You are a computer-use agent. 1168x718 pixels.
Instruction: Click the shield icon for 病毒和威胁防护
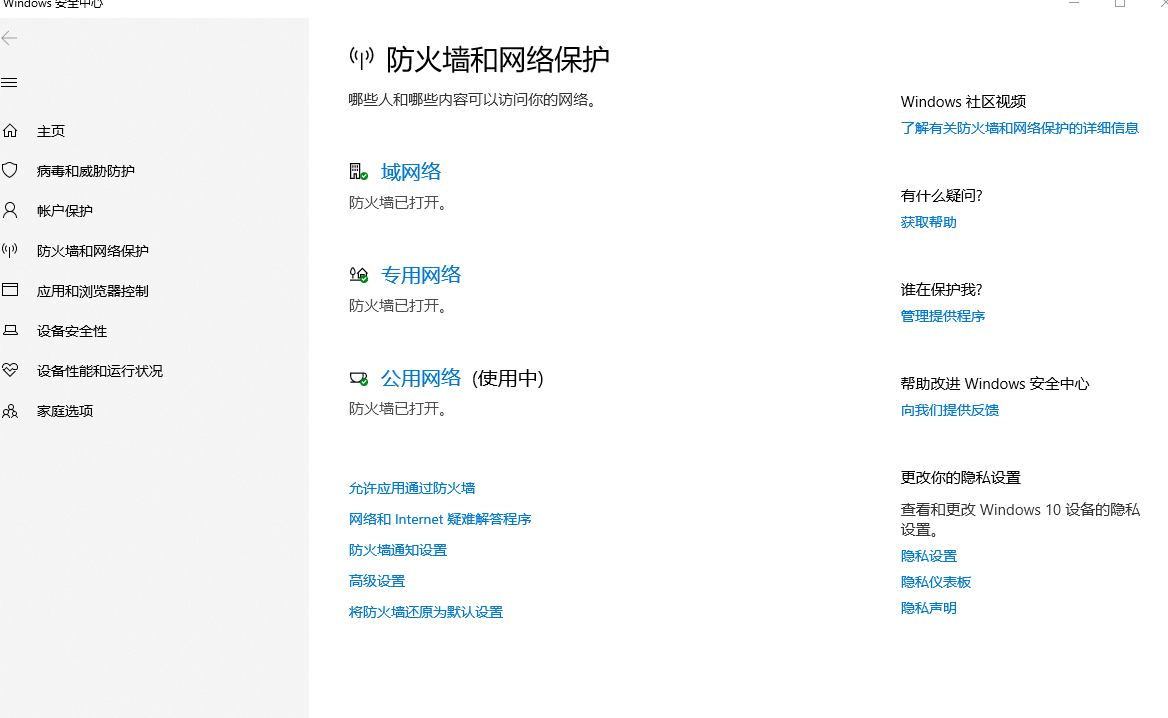[10, 171]
